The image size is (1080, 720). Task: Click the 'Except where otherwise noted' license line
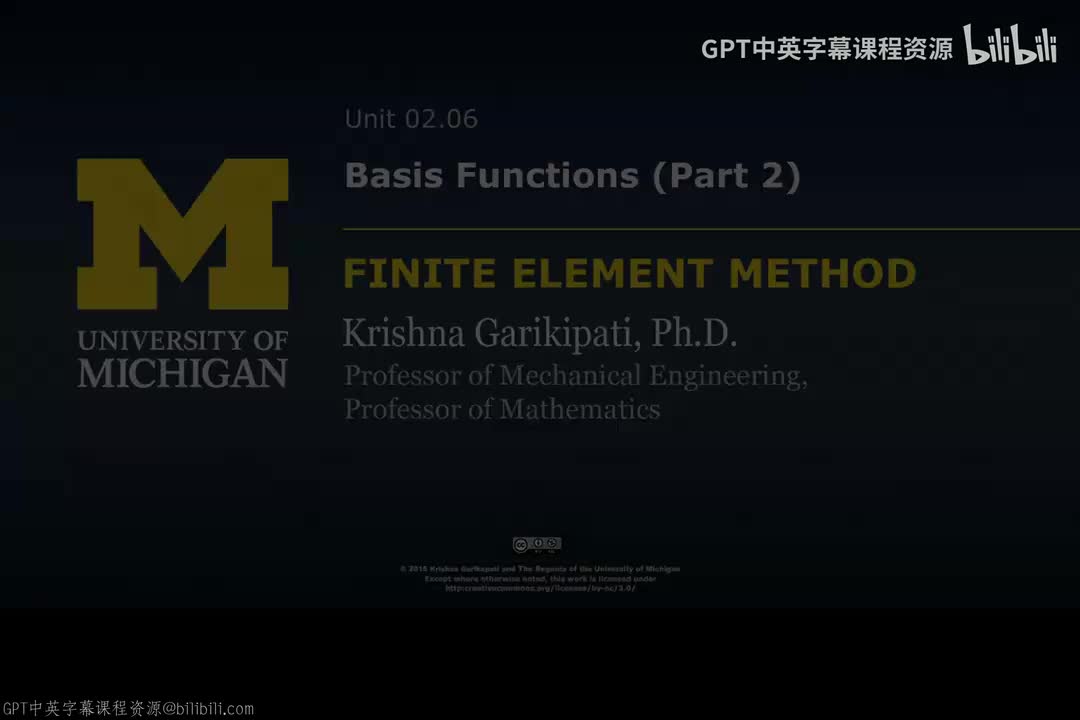[x=540, y=579]
